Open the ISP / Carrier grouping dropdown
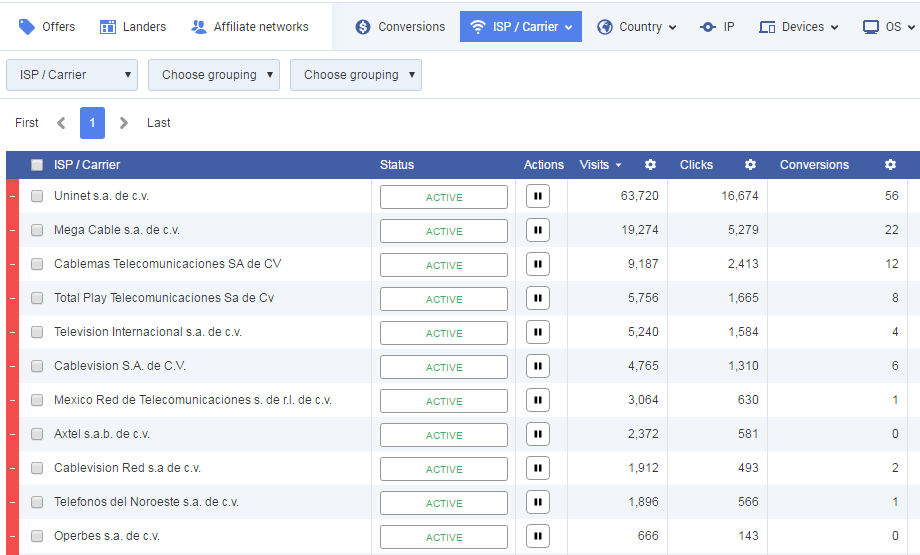 (x=72, y=75)
